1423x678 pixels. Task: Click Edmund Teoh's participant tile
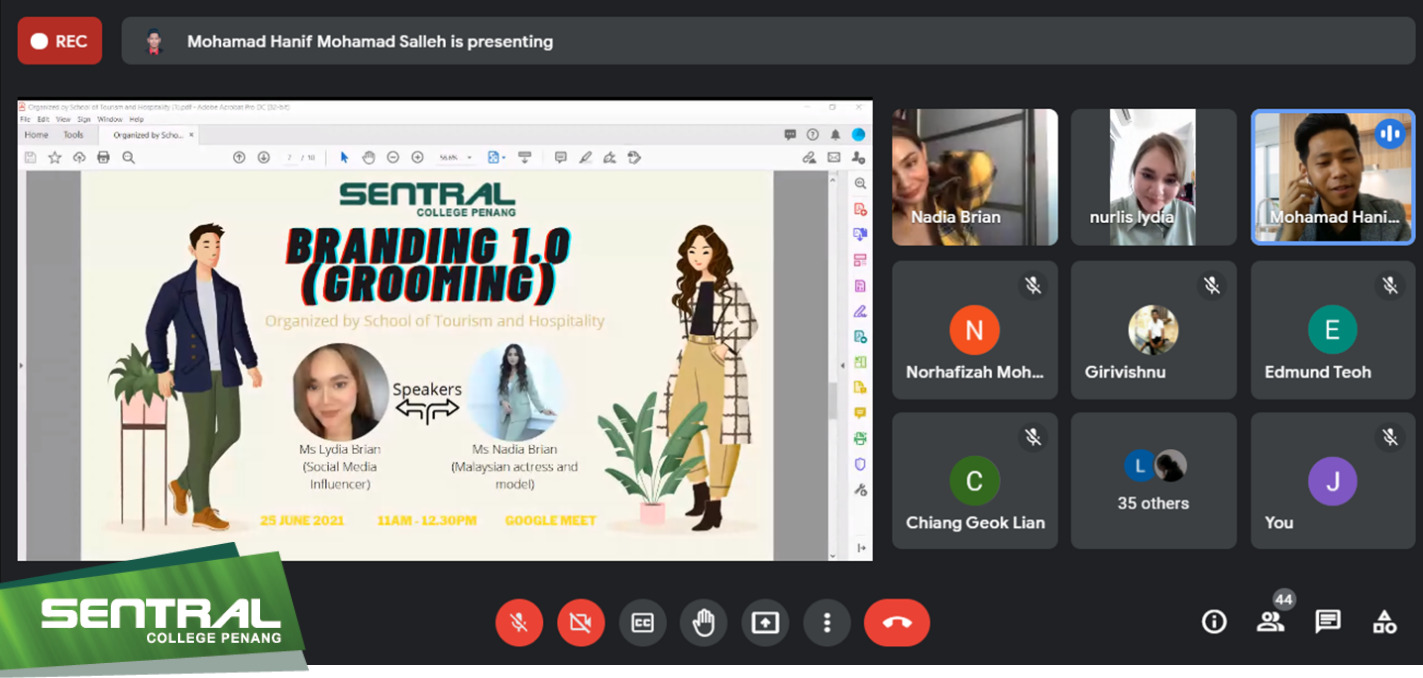[1333, 330]
